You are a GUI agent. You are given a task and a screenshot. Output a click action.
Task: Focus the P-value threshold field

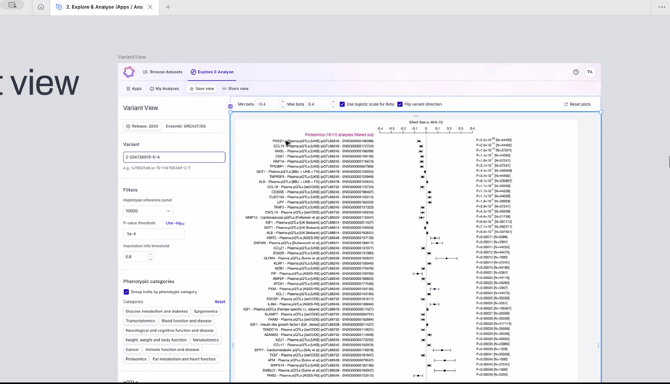pos(153,234)
